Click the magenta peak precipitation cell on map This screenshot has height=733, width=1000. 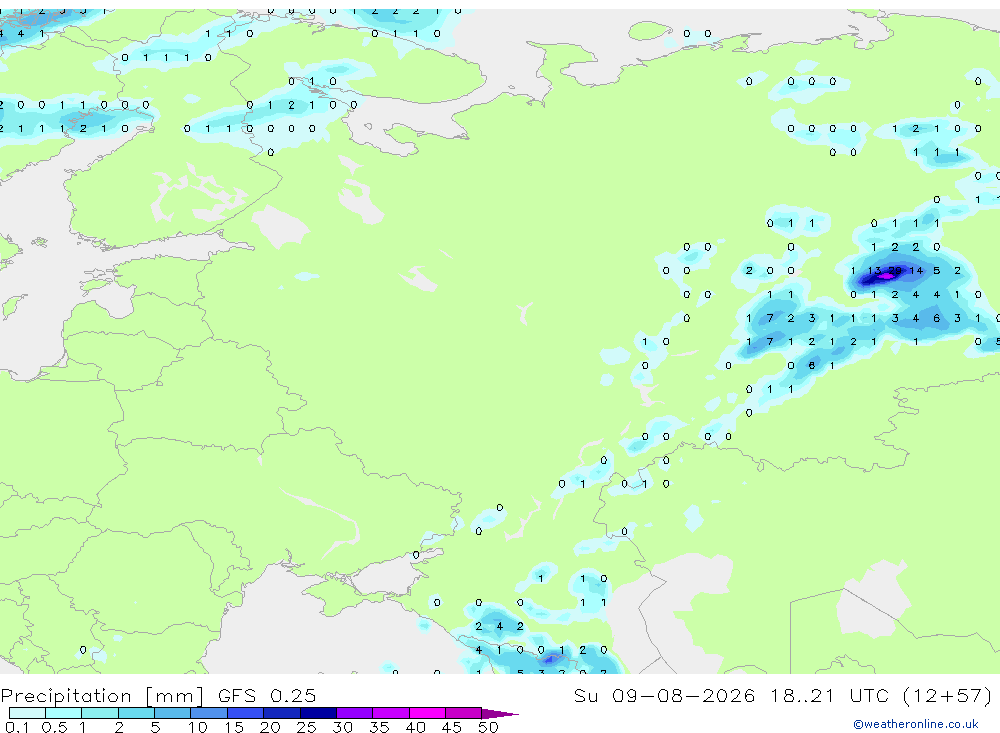point(886,276)
